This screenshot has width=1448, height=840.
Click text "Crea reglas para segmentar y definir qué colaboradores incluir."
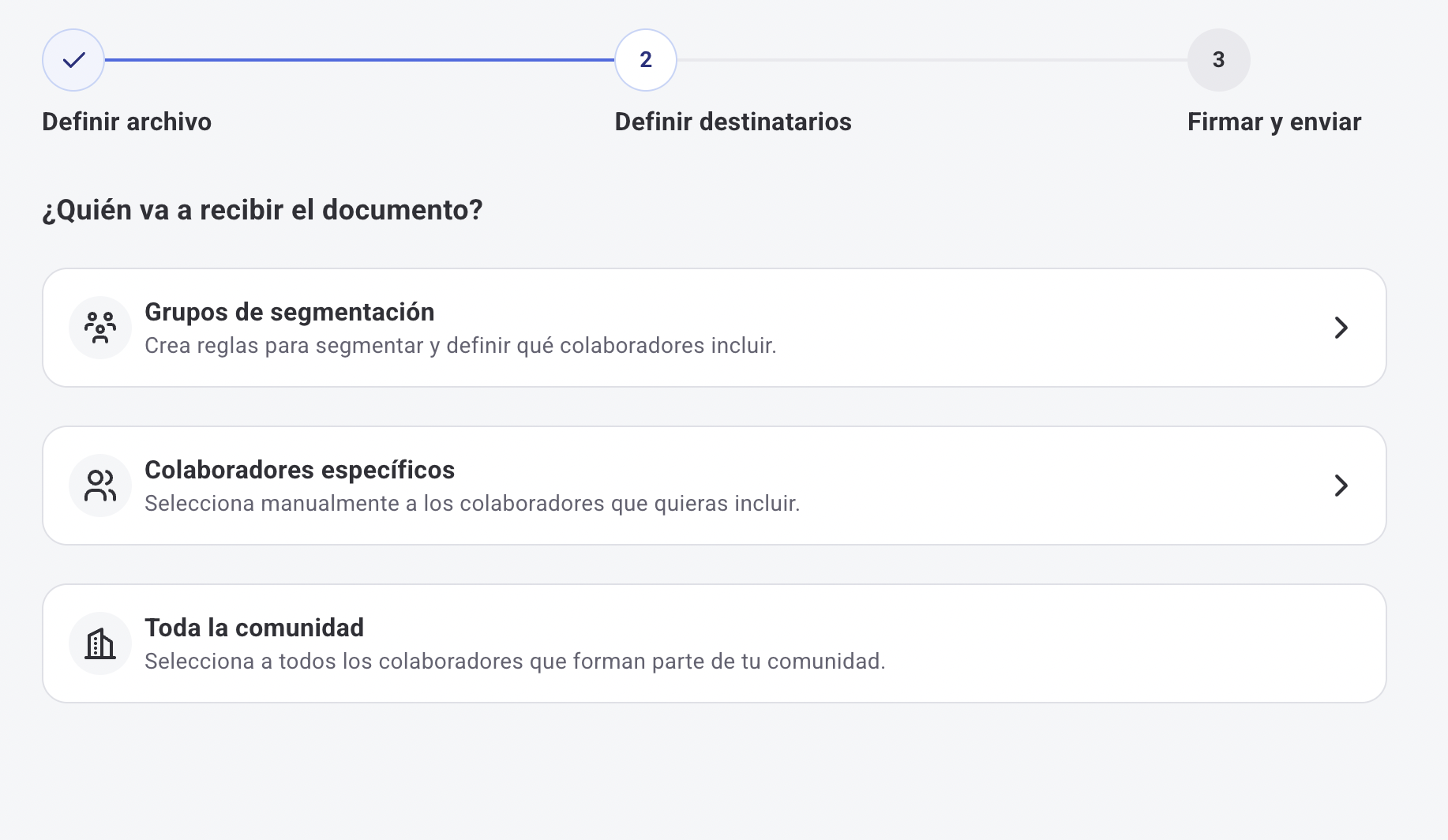(x=461, y=346)
